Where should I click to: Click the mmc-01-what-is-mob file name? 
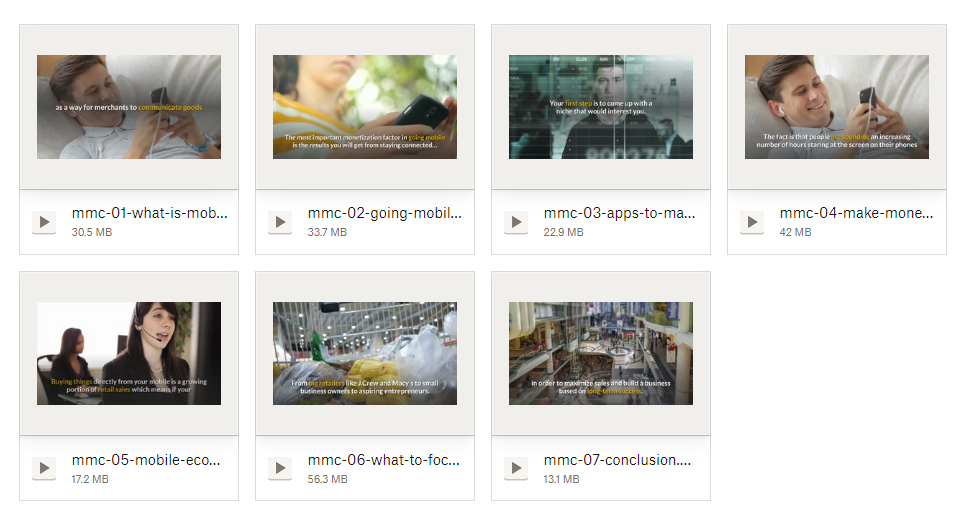(149, 214)
